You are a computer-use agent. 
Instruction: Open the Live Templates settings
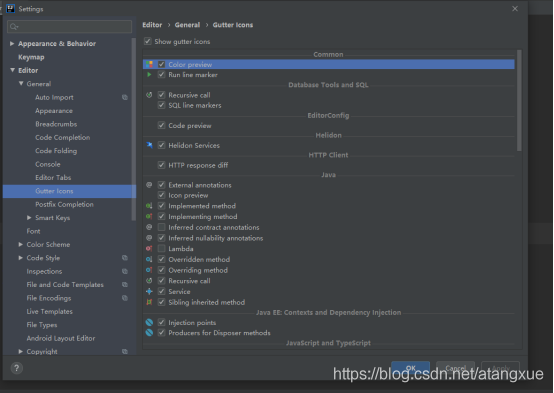49,311
